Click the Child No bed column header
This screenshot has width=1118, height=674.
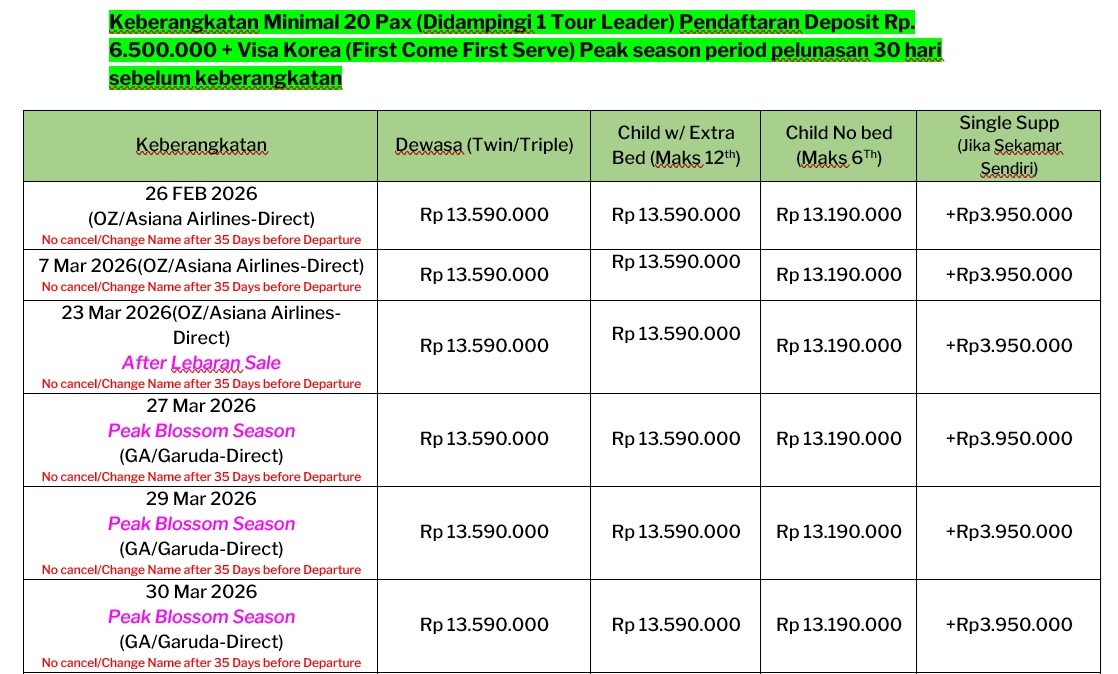838,145
